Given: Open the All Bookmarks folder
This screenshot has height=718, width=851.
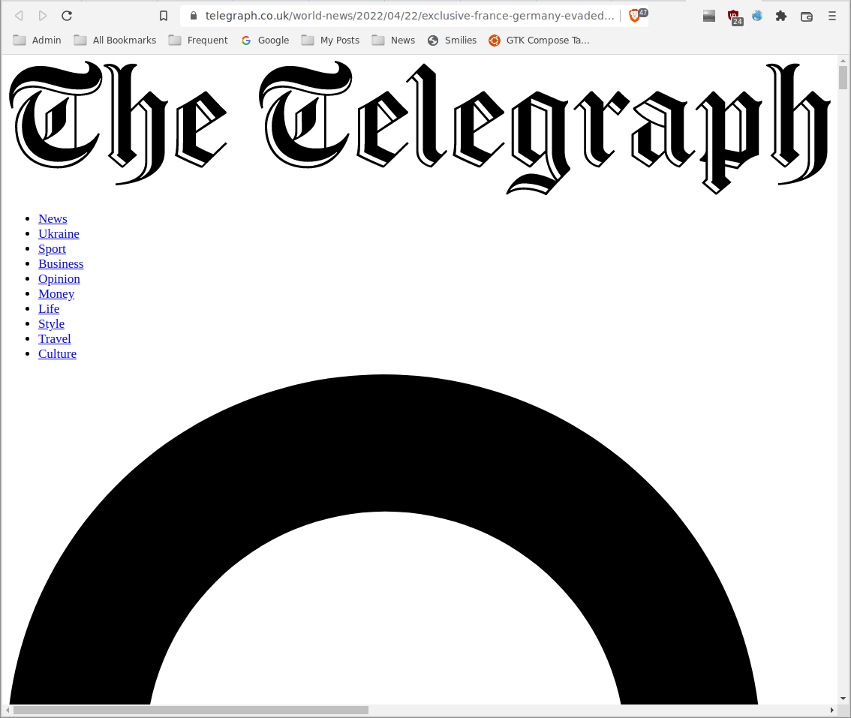Looking at the screenshot, I should 115,40.
